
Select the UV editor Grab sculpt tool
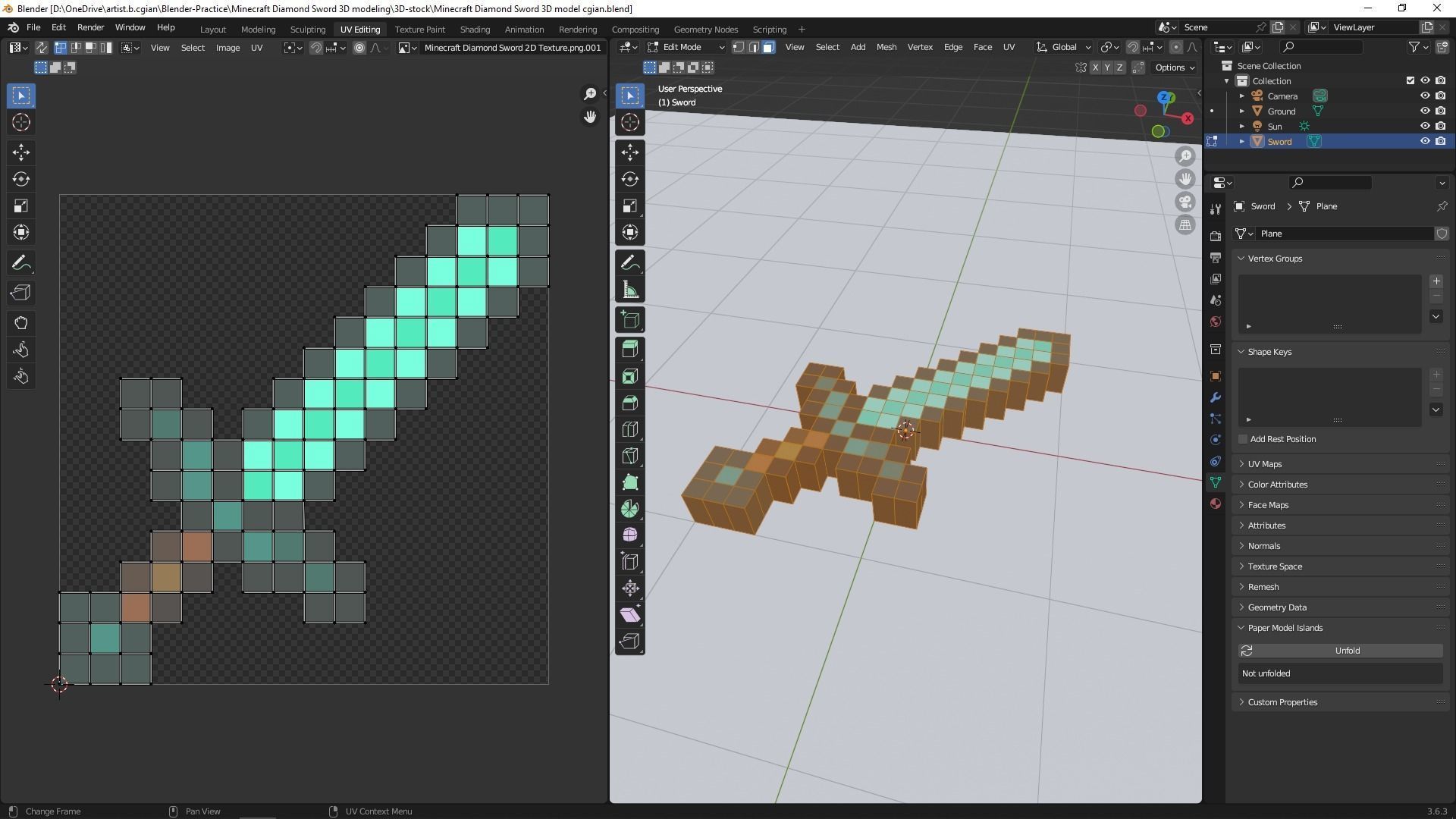point(20,323)
